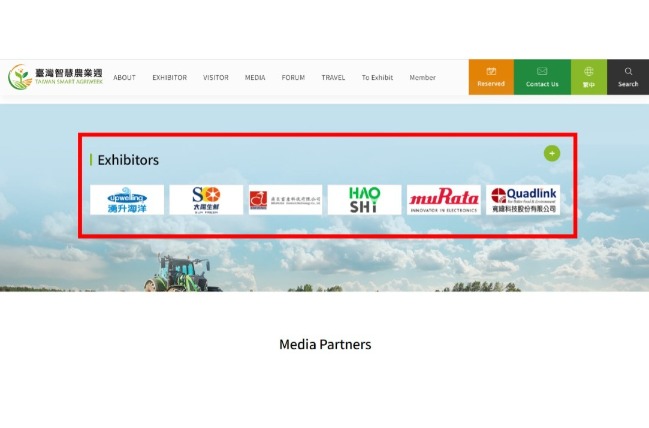Open the Upwelling exhibitor logo
Image resolution: width=649 pixels, height=428 pixels.
click(127, 200)
